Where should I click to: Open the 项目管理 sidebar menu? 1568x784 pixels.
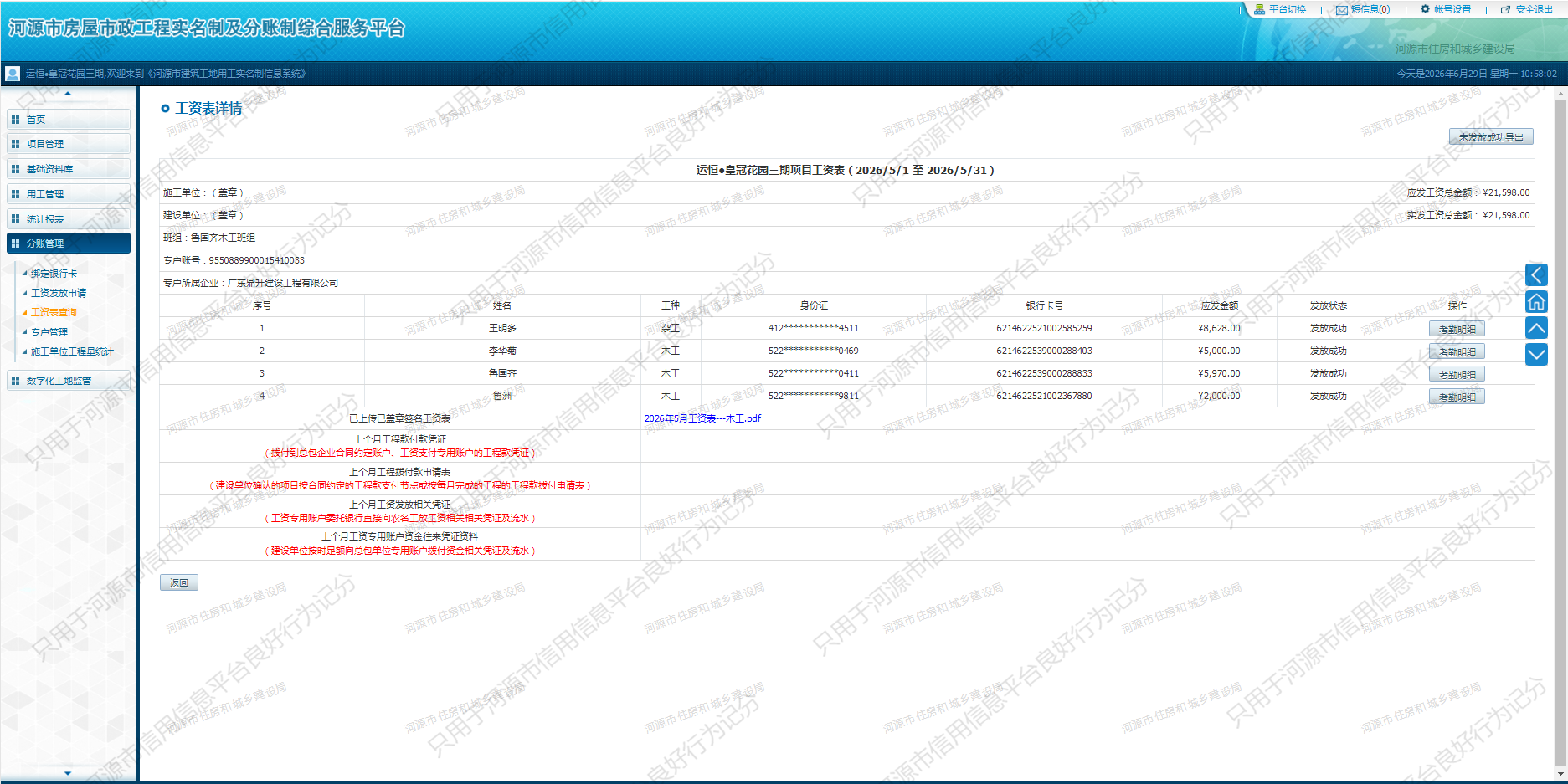pyautogui.click(x=69, y=144)
